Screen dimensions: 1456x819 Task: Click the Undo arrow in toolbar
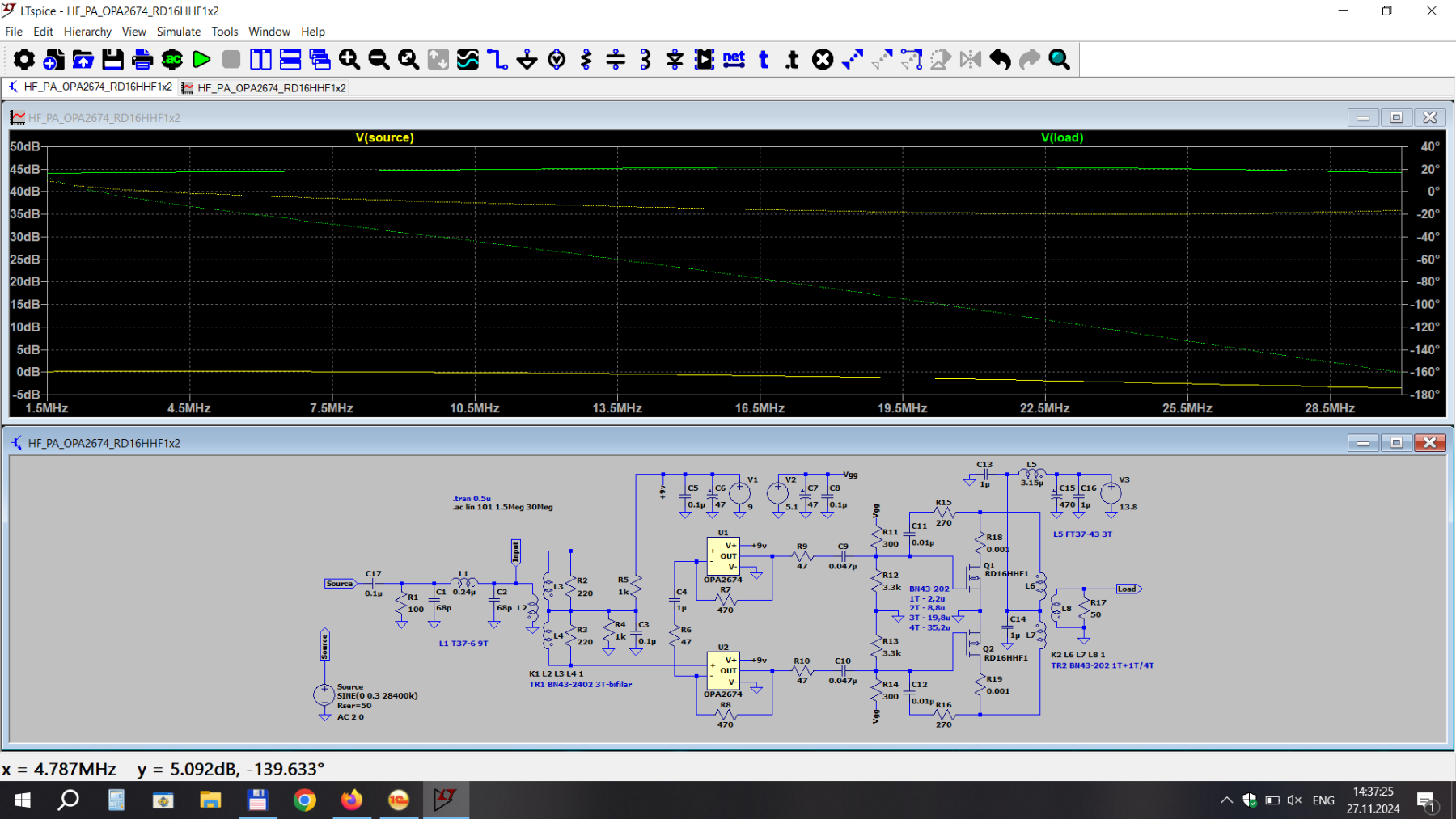(x=1001, y=59)
